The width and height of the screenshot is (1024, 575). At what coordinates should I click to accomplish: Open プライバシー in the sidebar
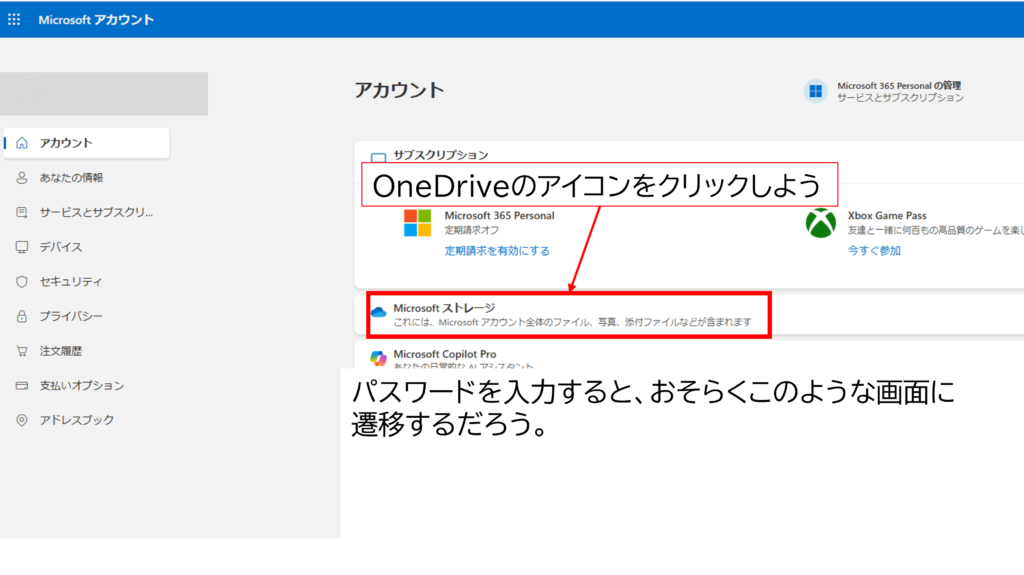86,316
